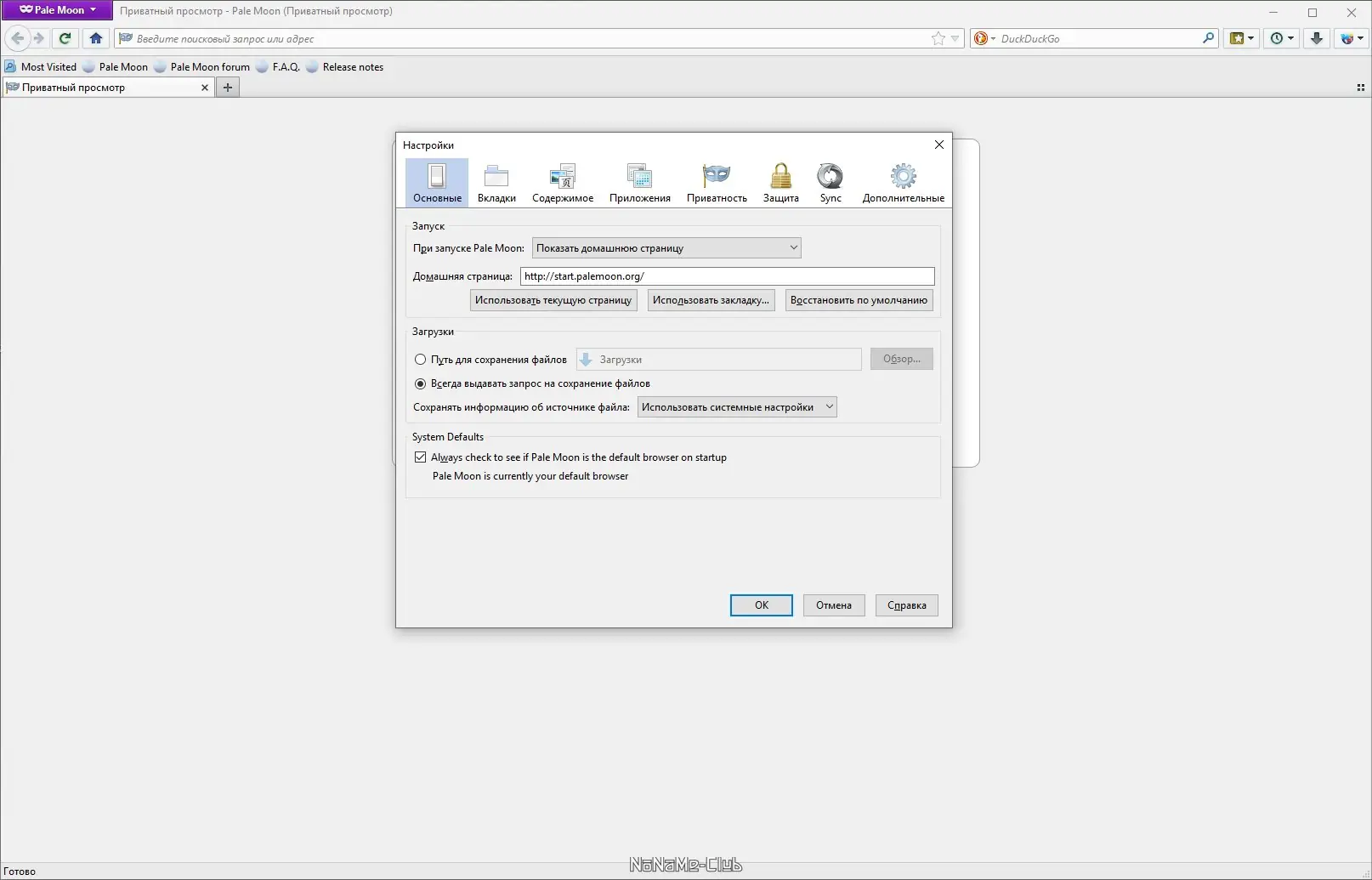
Task: Open the Bookmarks menu toolbar button
Action: pos(1242,38)
